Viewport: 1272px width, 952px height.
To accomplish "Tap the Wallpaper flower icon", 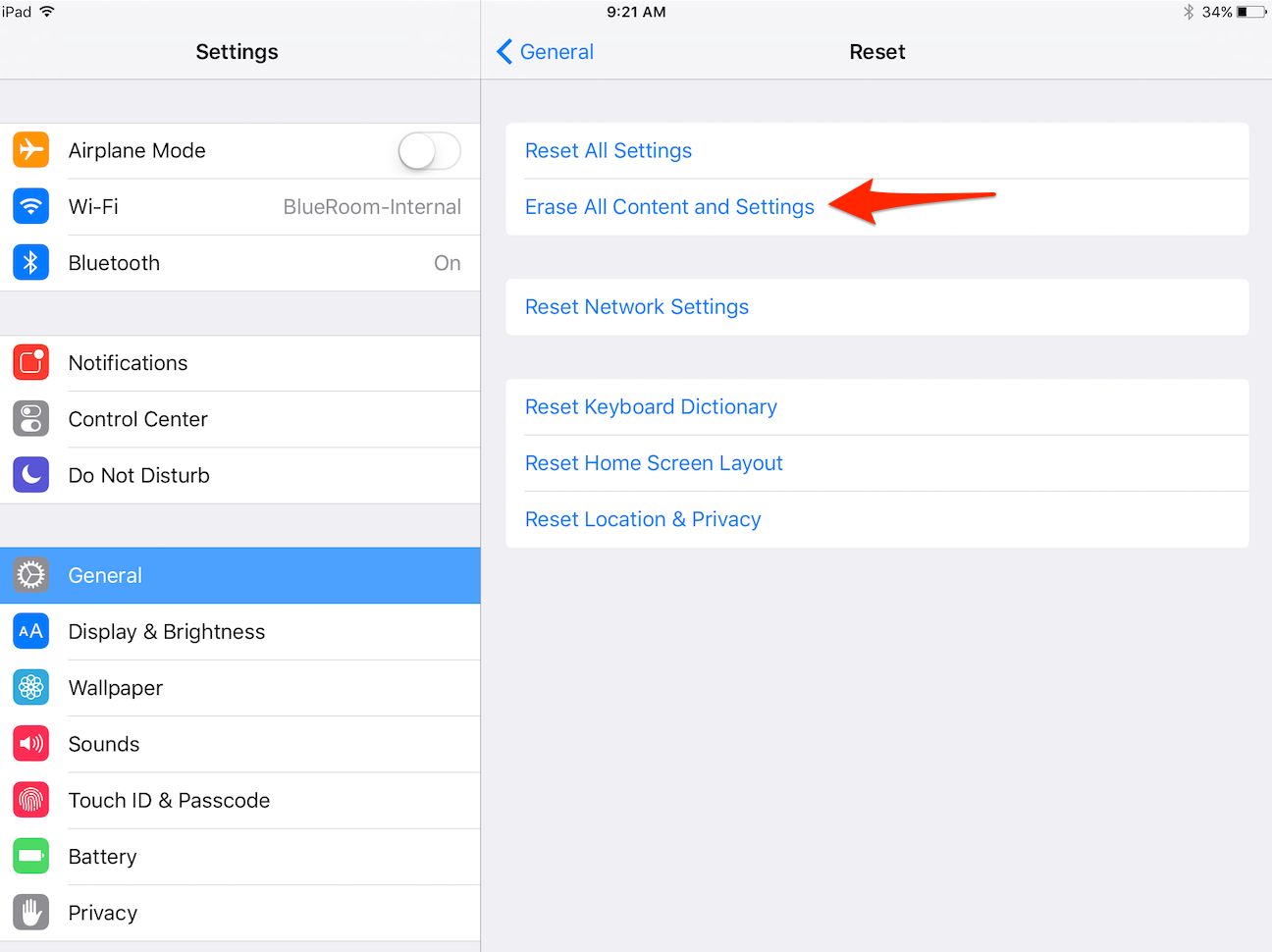I will click(31, 688).
